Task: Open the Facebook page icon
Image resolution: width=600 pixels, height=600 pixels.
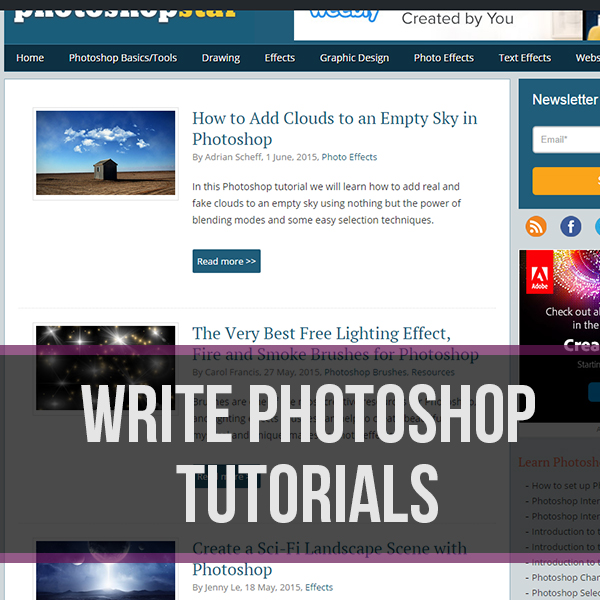Action: pyautogui.click(x=571, y=227)
